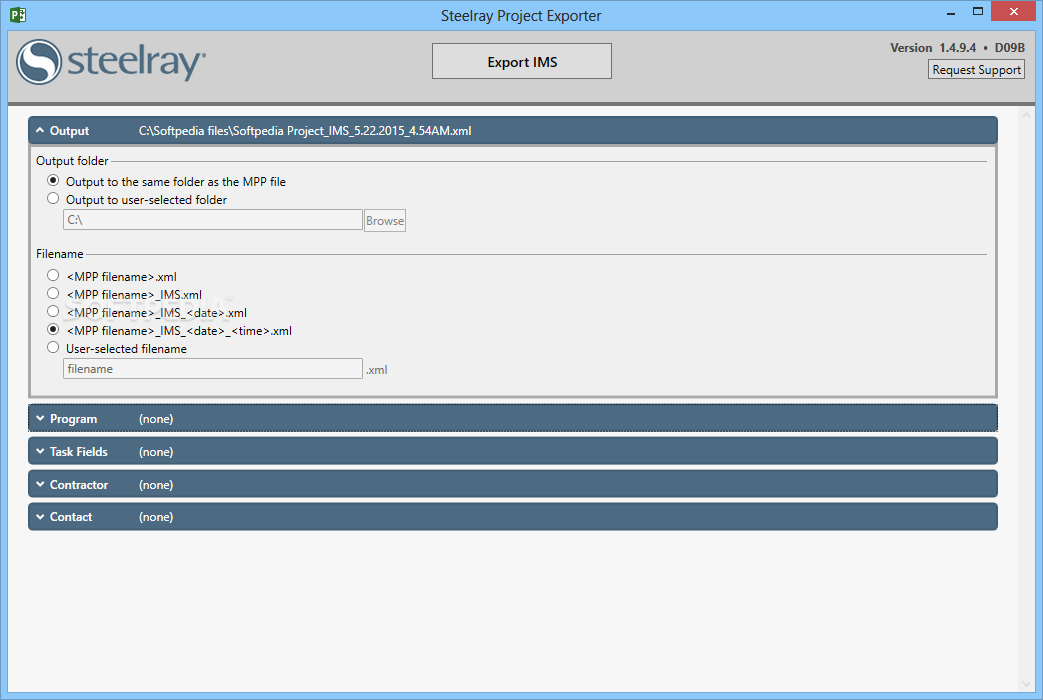Click the Browse button
The image size is (1043, 700).
[384, 220]
